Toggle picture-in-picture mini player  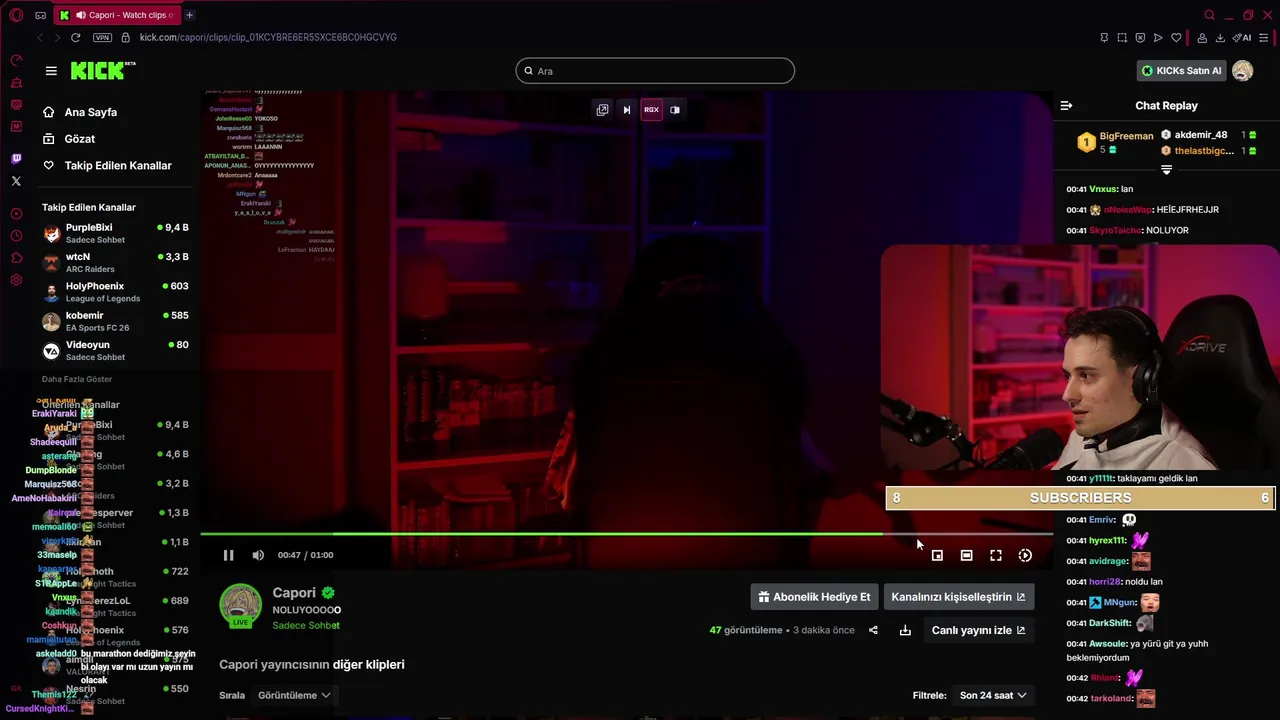[937, 555]
